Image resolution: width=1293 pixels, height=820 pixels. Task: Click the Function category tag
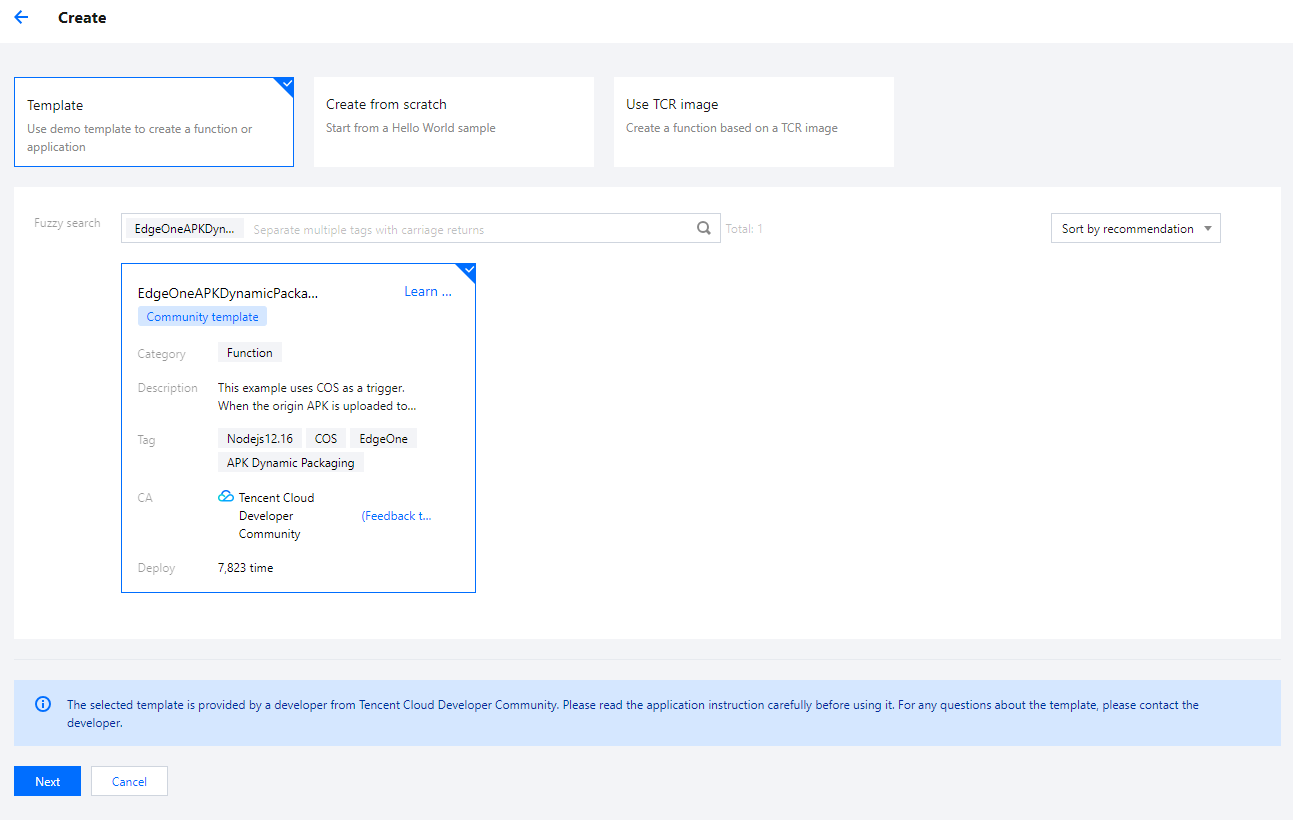[250, 353]
